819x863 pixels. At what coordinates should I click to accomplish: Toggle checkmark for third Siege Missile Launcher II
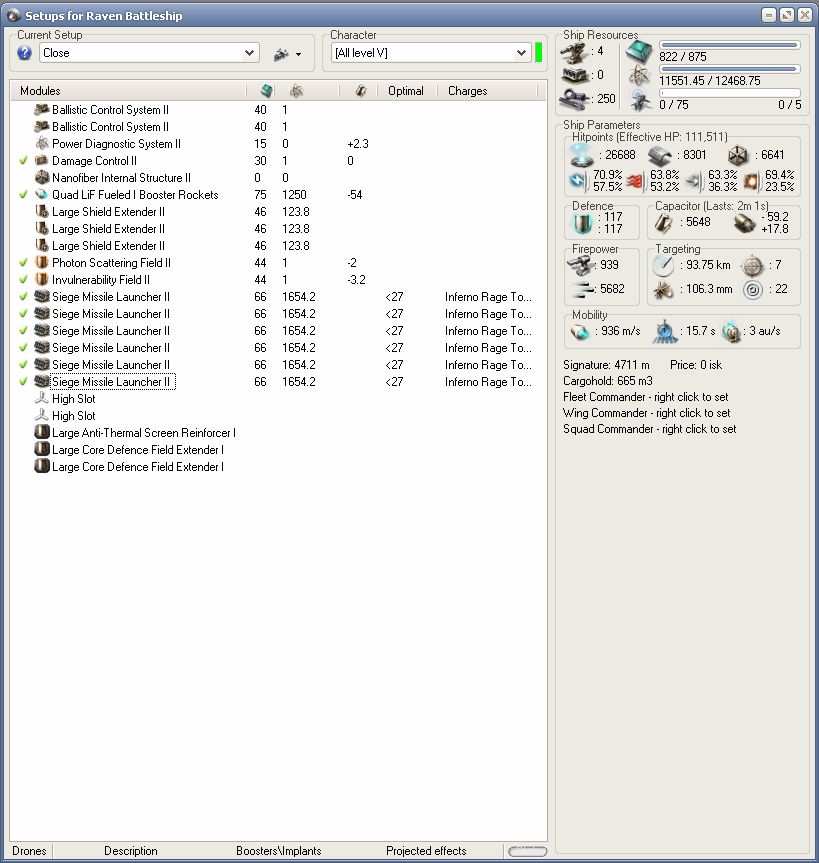[x=23, y=331]
